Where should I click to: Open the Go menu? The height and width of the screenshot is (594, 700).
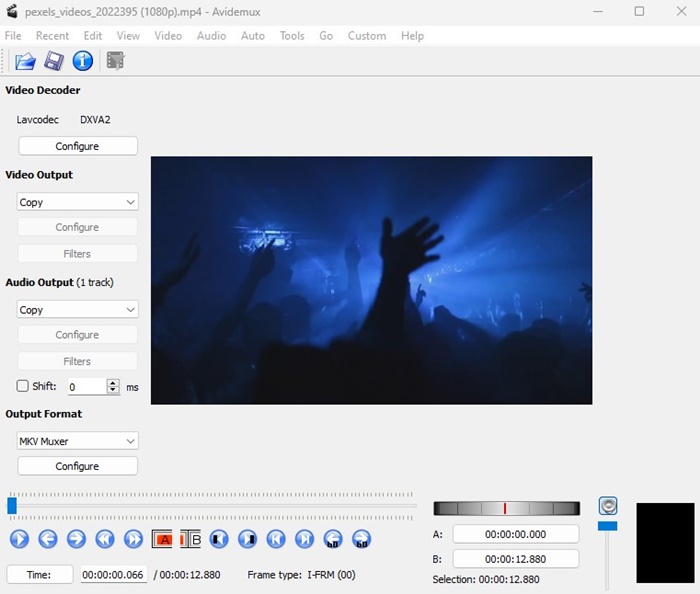[x=326, y=36]
